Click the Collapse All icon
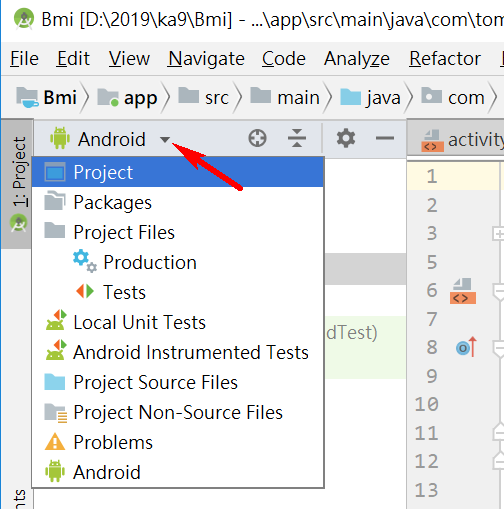The image size is (504, 509). (x=297, y=138)
